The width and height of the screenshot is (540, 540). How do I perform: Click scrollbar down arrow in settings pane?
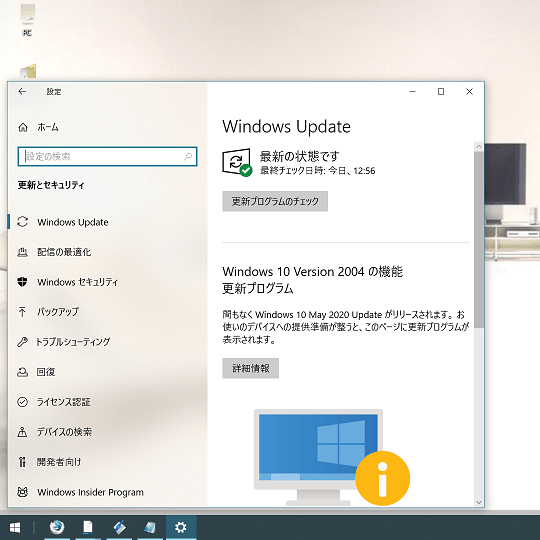(x=479, y=502)
